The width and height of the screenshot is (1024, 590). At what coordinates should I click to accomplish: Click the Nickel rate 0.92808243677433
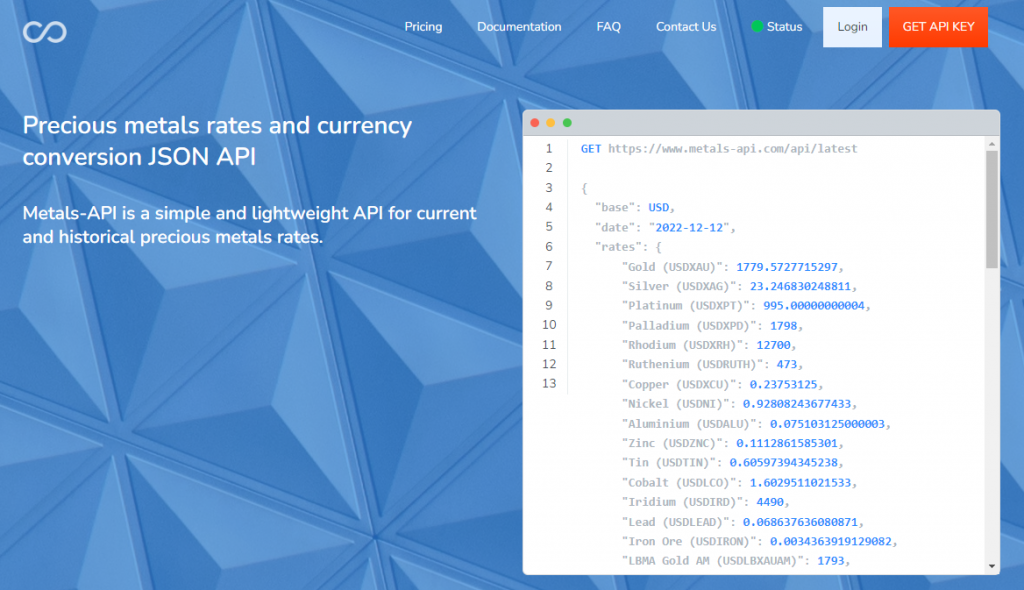(797, 404)
